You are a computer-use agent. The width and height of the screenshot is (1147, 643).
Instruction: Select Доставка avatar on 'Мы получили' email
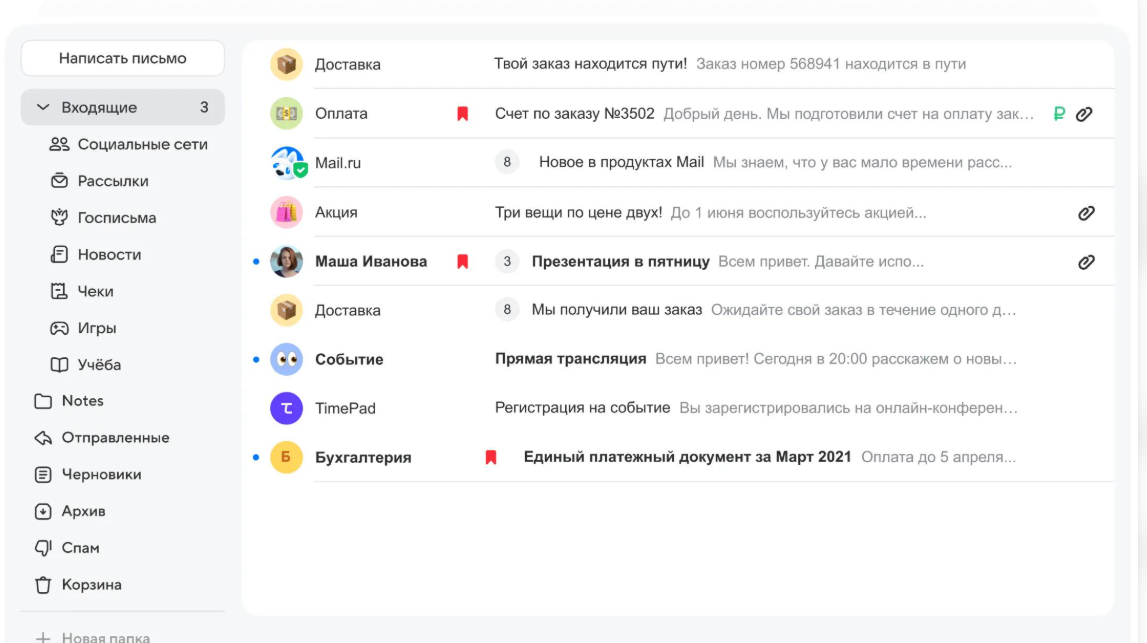(x=287, y=310)
